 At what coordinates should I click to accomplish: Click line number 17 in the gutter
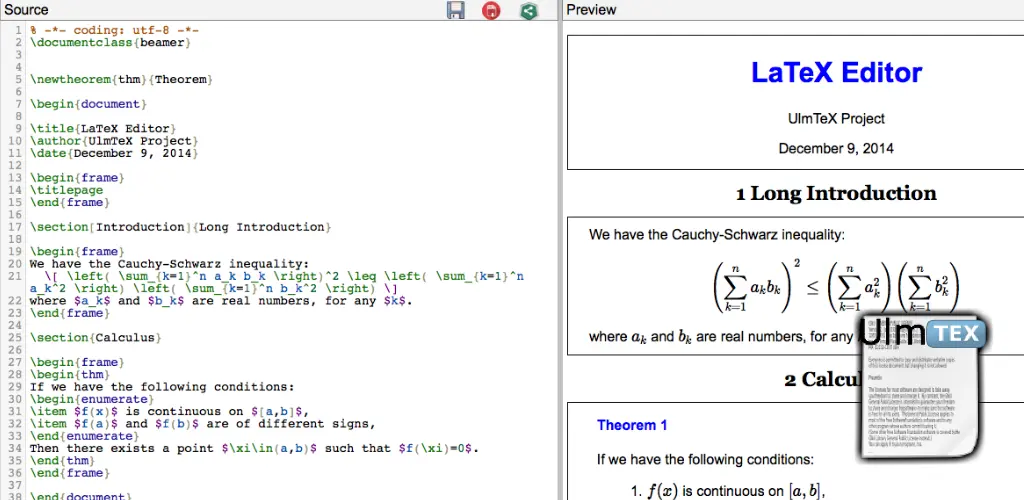click(16, 227)
